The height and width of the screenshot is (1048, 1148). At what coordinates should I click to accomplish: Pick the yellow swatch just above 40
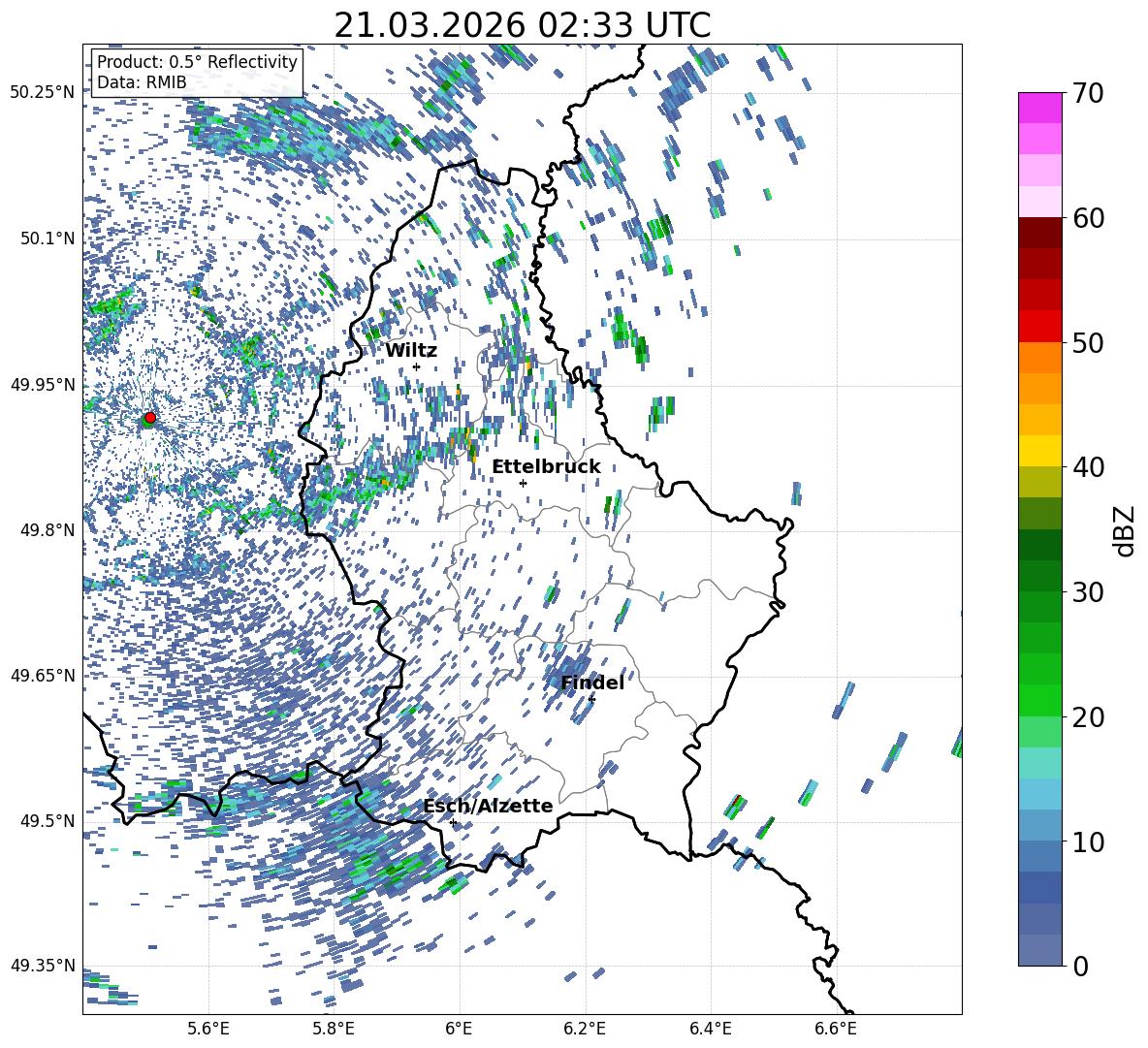pyautogui.click(x=1040, y=451)
